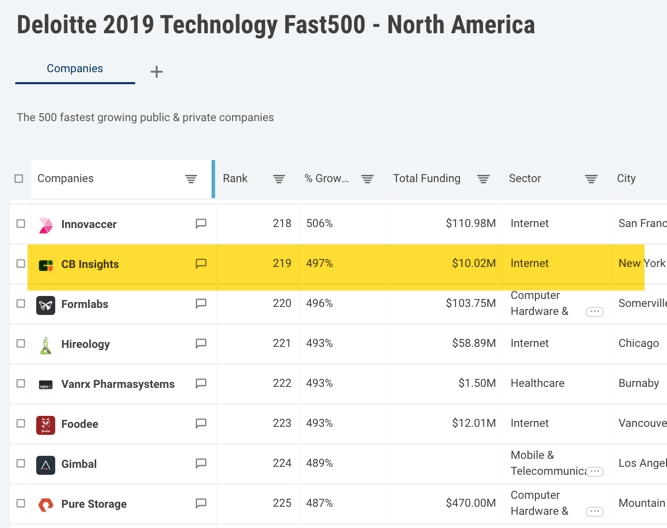The width and height of the screenshot is (667, 528).
Task: Click the CB Insights company logo
Action: (46, 265)
